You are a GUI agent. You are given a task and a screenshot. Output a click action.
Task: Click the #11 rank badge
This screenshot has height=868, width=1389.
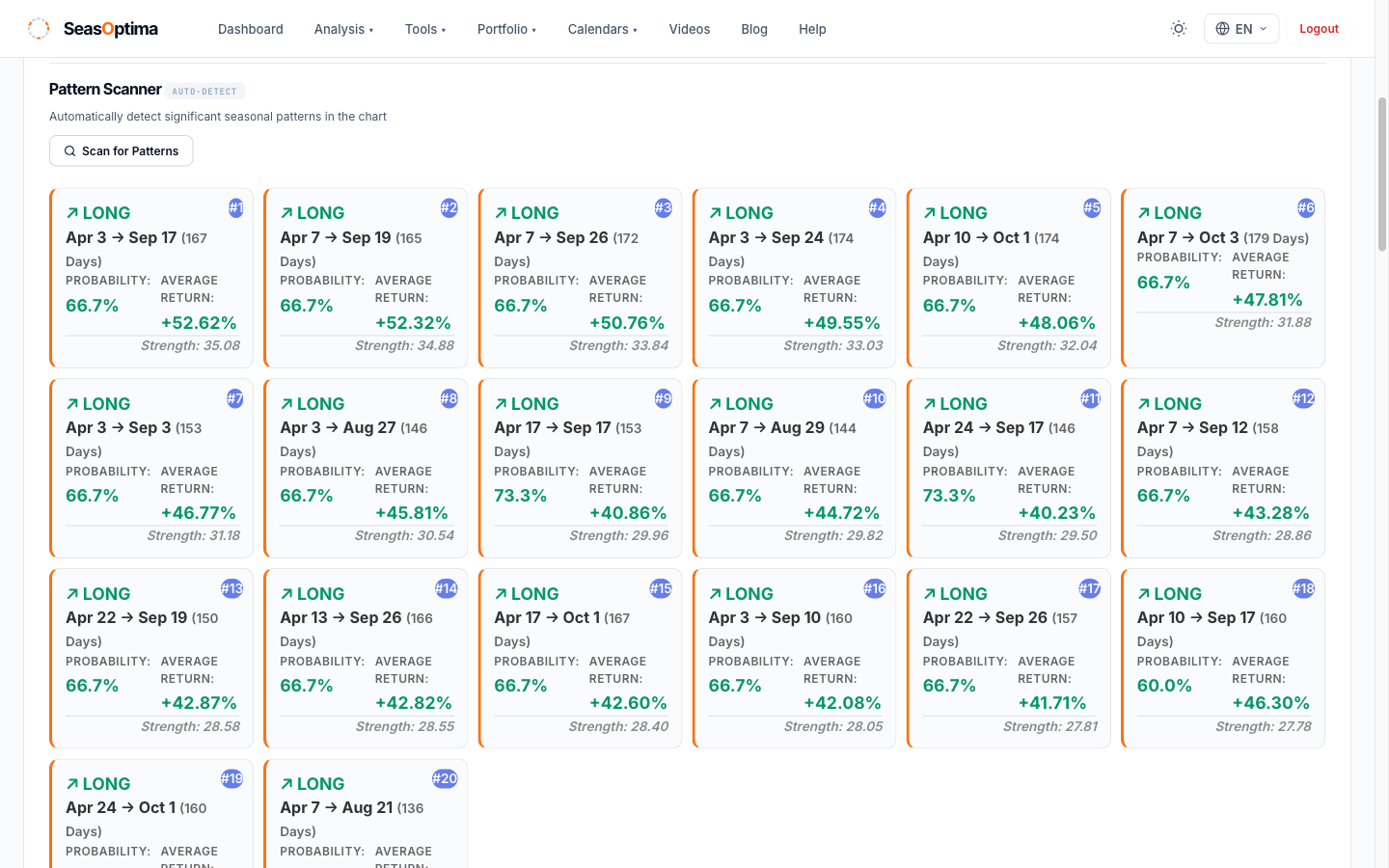[1090, 398]
